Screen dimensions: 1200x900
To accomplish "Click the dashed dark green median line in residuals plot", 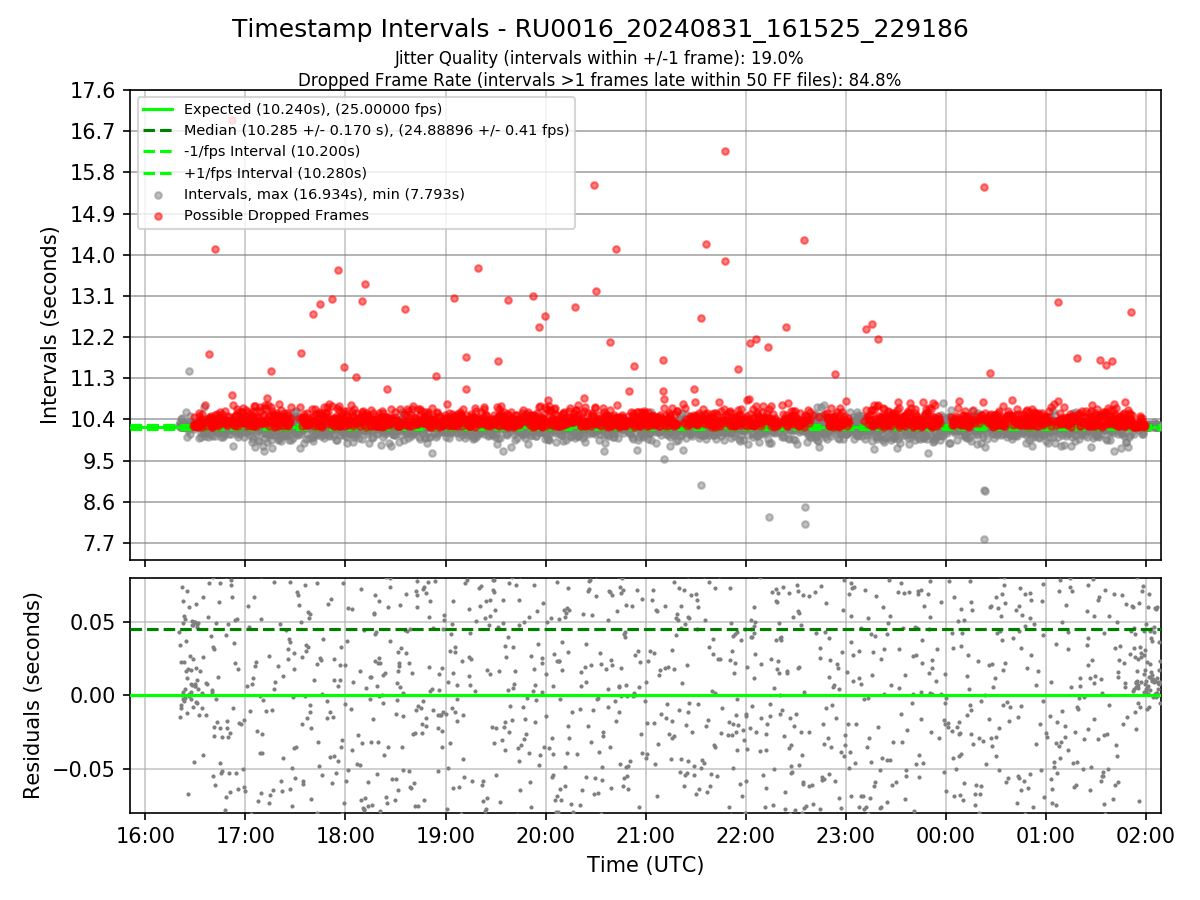I will pos(645,629).
